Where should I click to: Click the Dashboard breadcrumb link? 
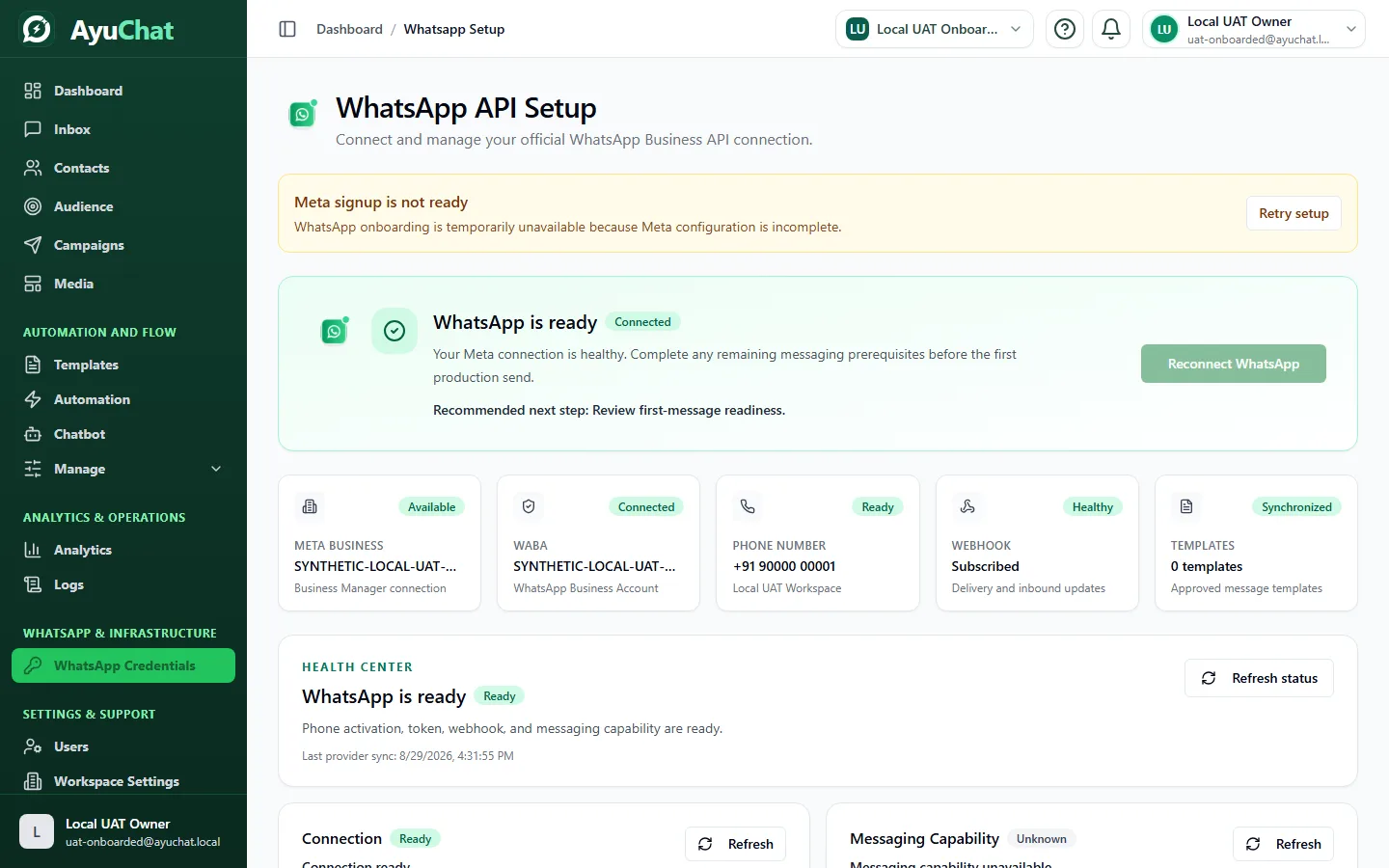349,29
